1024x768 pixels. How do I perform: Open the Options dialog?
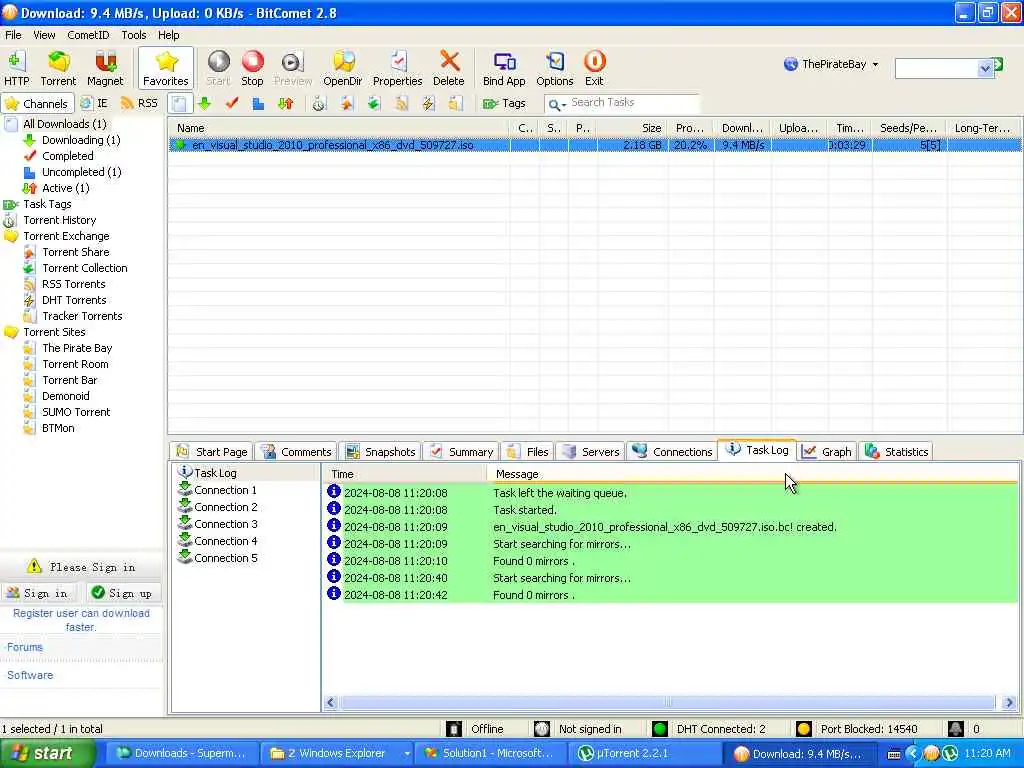554,68
